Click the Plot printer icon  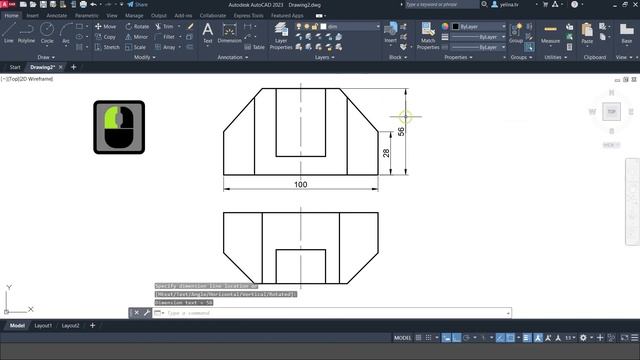(x=83, y=4)
